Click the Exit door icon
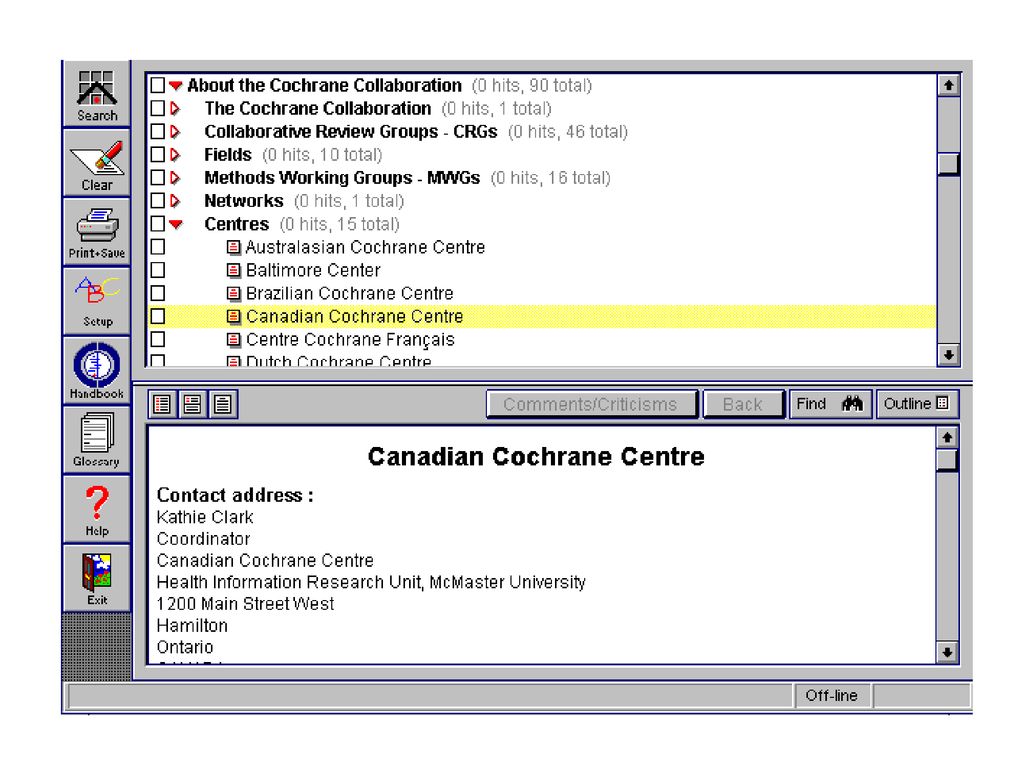Image resolution: width=1024 pixels, height=768 pixels. click(97, 579)
